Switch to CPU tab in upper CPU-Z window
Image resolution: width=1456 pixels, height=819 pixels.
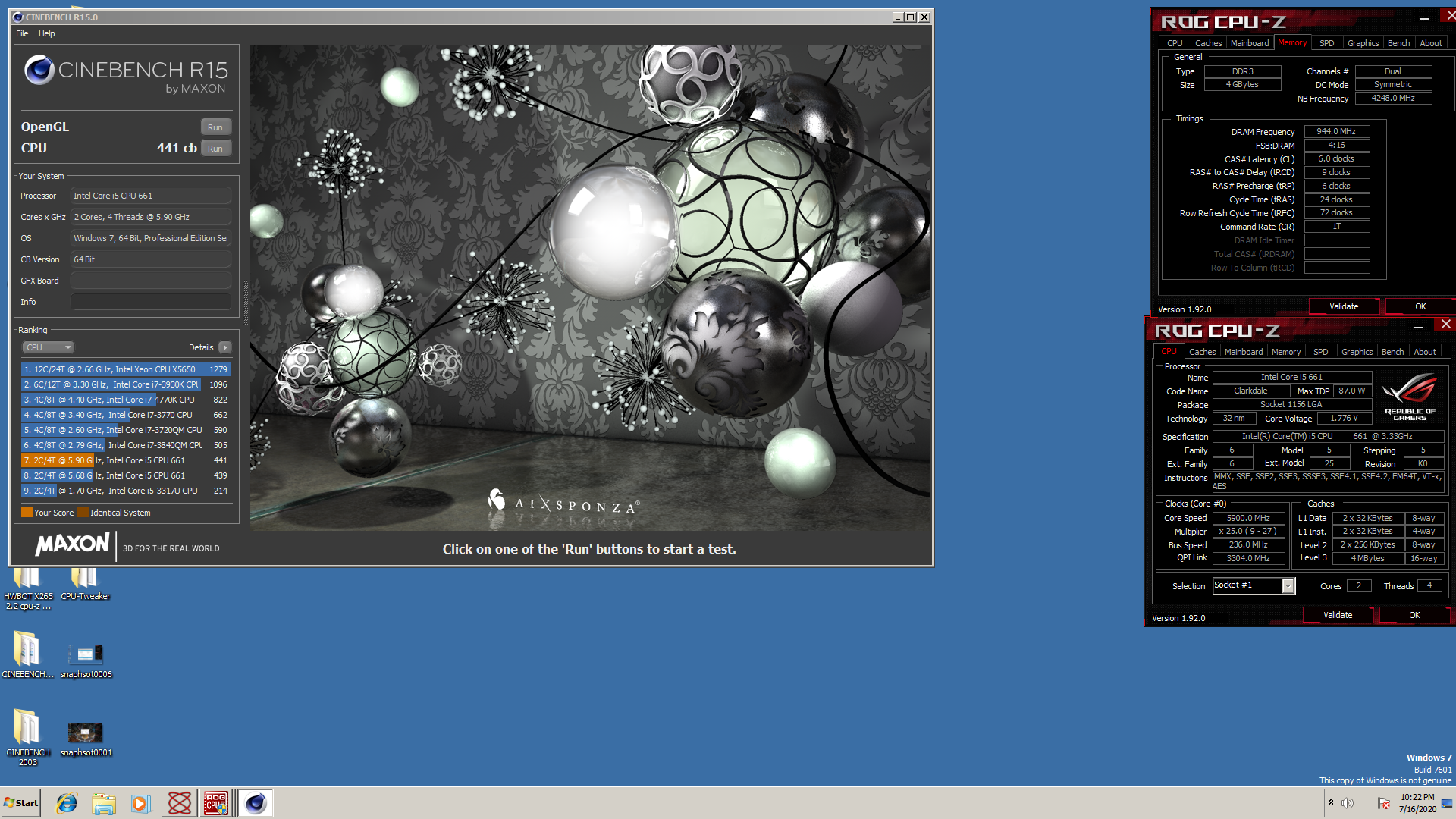tap(1175, 43)
